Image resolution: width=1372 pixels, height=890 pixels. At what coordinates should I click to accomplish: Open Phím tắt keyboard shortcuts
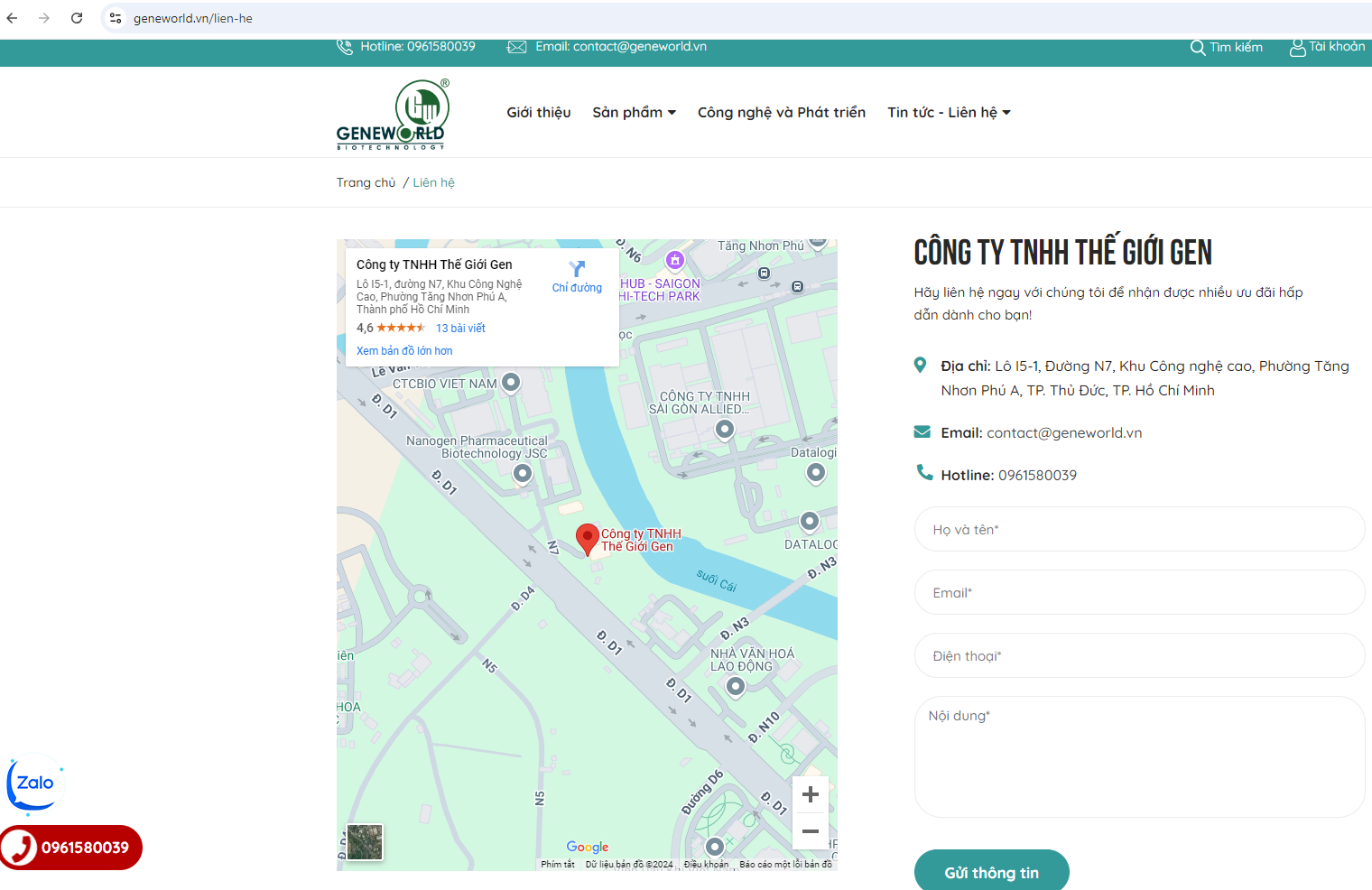click(x=558, y=865)
